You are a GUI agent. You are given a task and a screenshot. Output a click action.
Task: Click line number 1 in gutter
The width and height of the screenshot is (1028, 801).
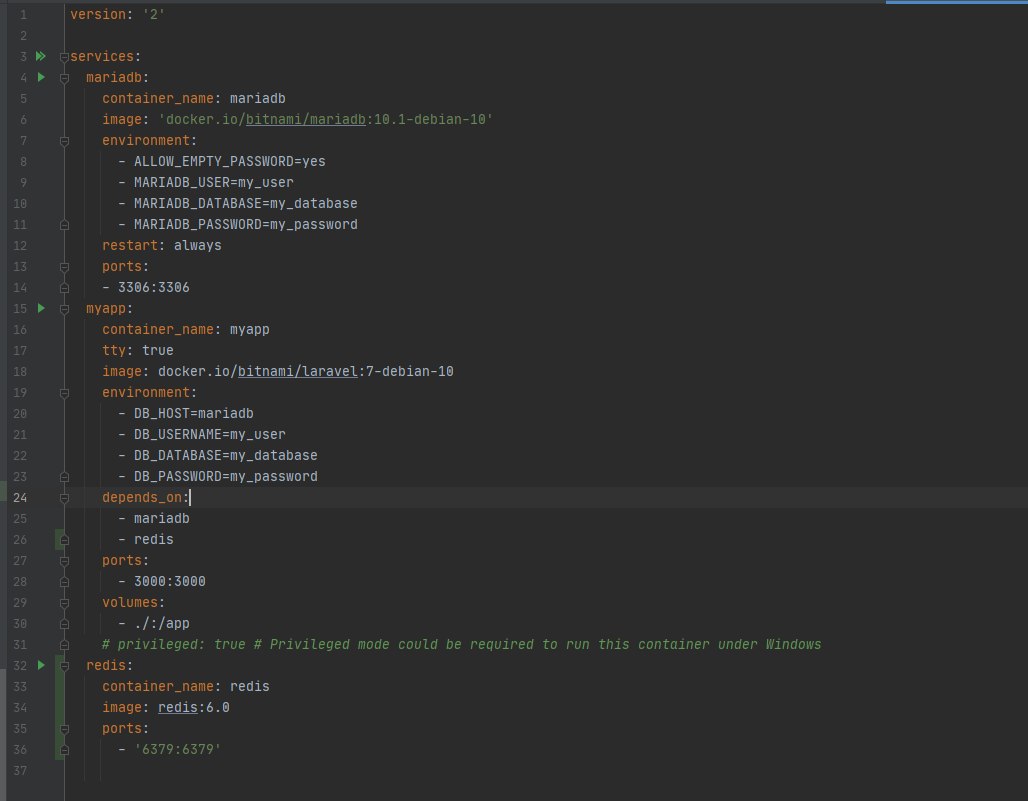[x=24, y=14]
